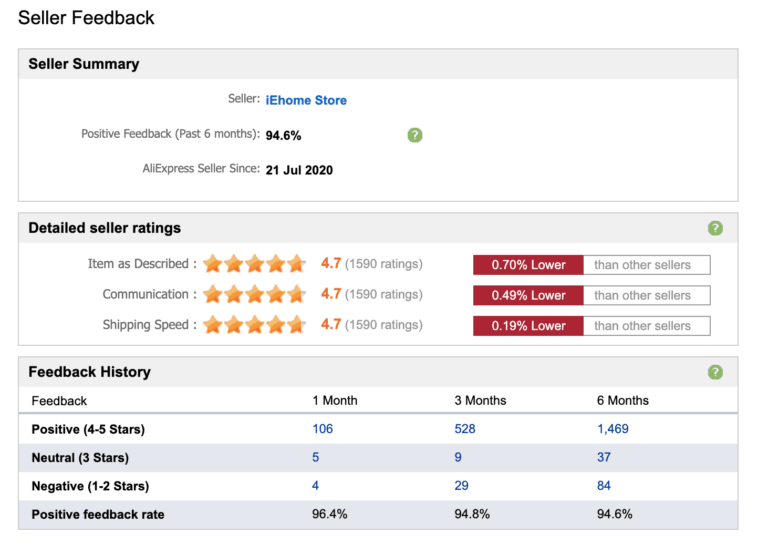This screenshot has width=768, height=554.
Task: Click the 37 neutral feedback count
Action: tap(603, 457)
